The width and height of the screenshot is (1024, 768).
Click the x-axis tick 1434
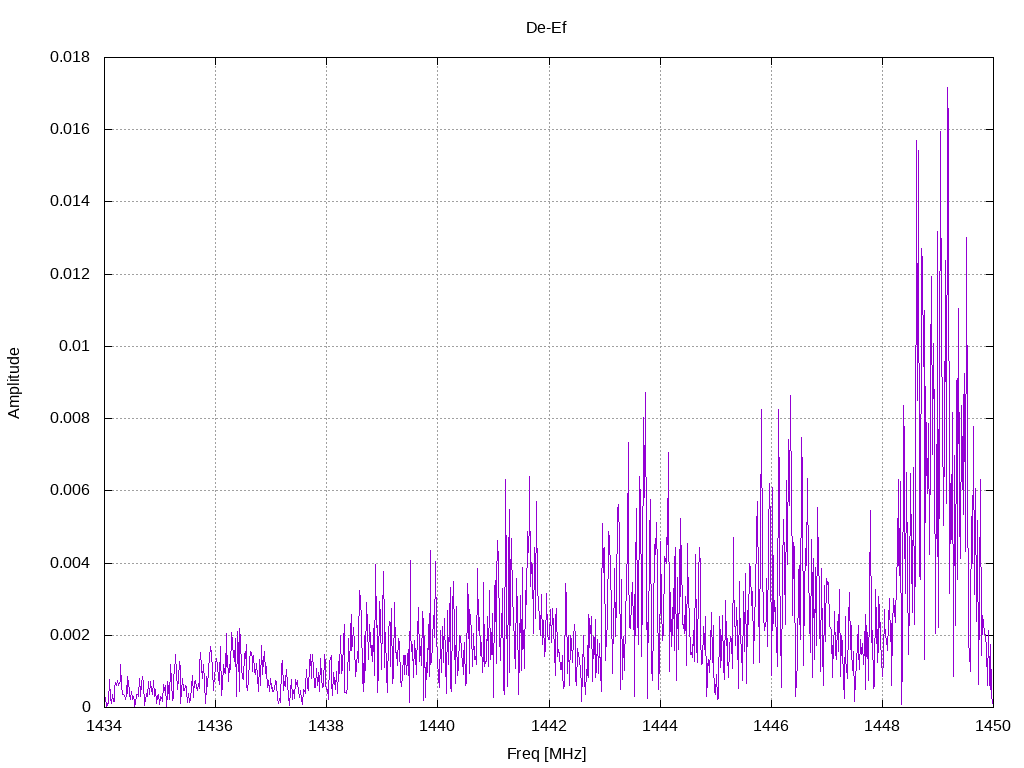(x=104, y=726)
